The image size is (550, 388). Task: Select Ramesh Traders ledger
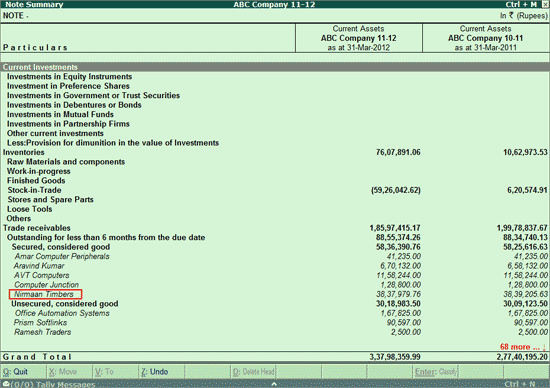pyautogui.click(x=42, y=332)
